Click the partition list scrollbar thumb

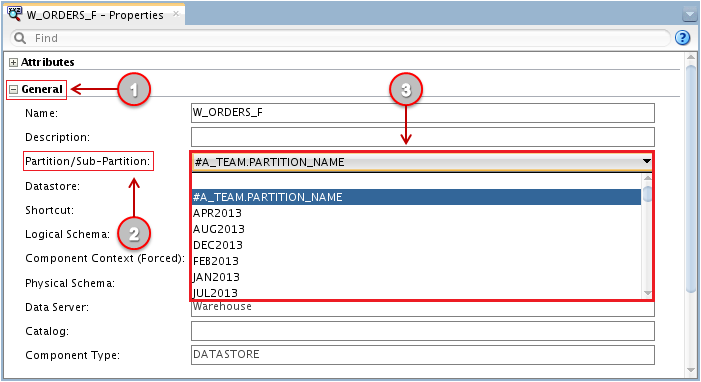(647, 195)
